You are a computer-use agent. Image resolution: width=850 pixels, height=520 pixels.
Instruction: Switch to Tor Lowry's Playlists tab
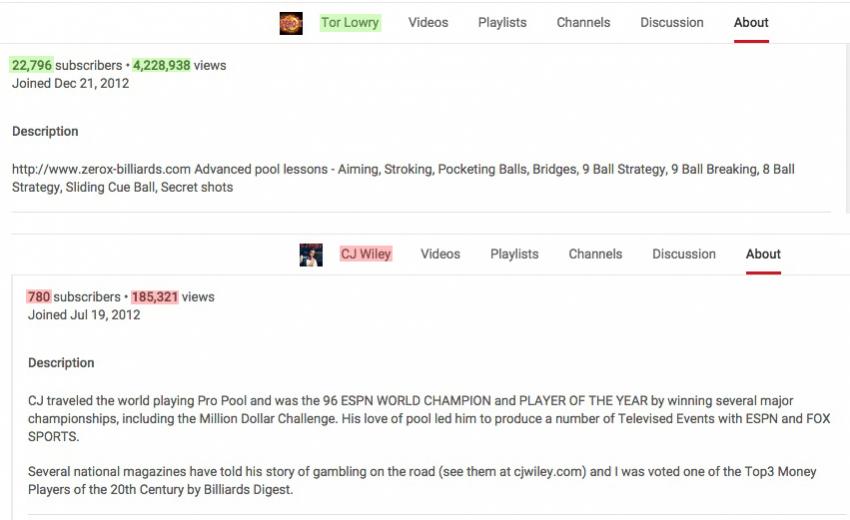502,23
